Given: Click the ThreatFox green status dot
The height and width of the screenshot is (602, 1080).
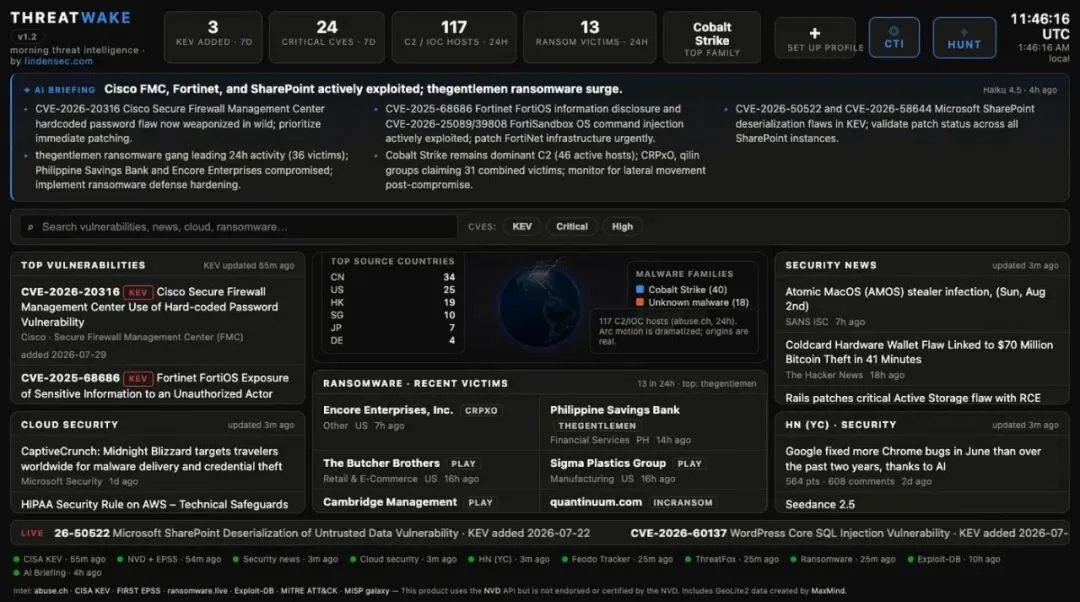Looking at the screenshot, I should click(x=688, y=559).
